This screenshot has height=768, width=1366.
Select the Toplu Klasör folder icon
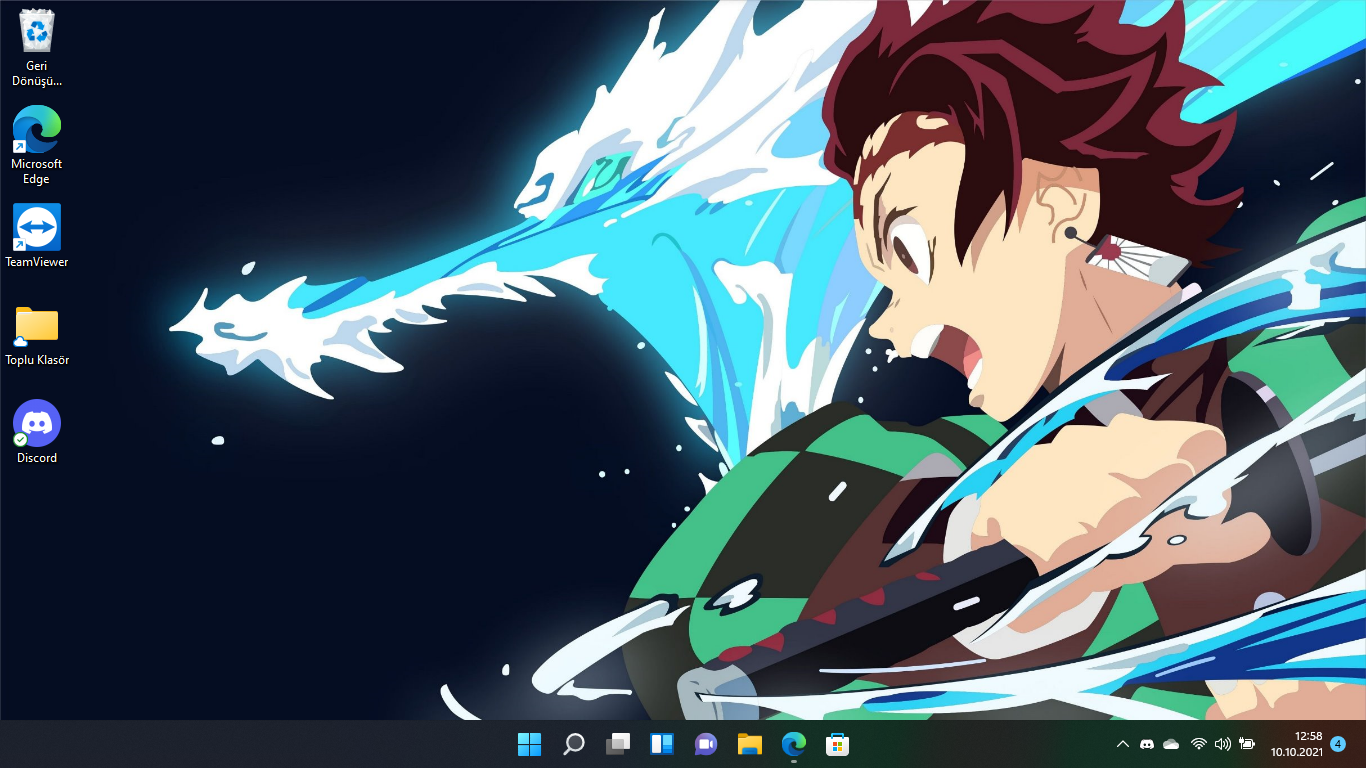pyautogui.click(x=37, y=336)
